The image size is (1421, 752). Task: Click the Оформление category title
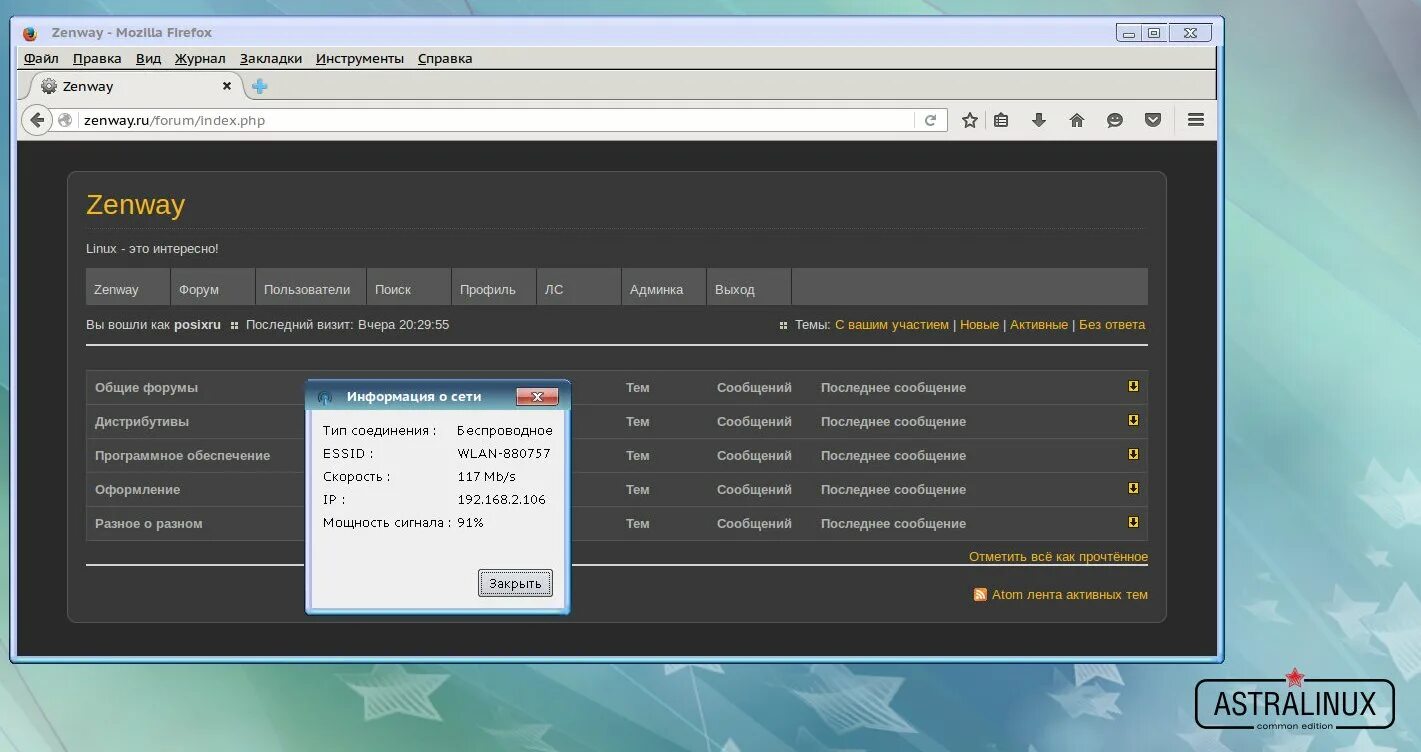(x=138, y=490)
